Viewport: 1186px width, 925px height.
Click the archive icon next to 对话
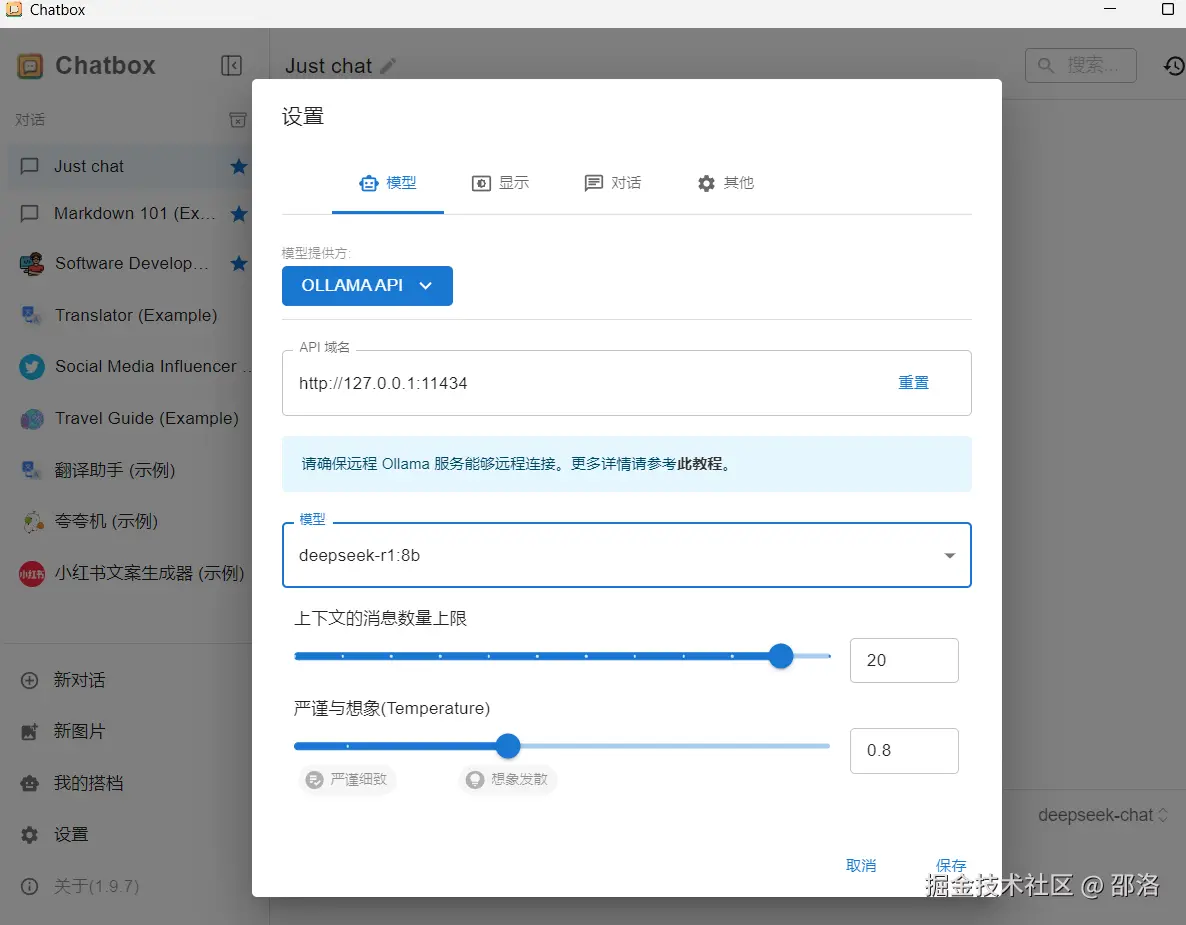(x=238, y=120)
